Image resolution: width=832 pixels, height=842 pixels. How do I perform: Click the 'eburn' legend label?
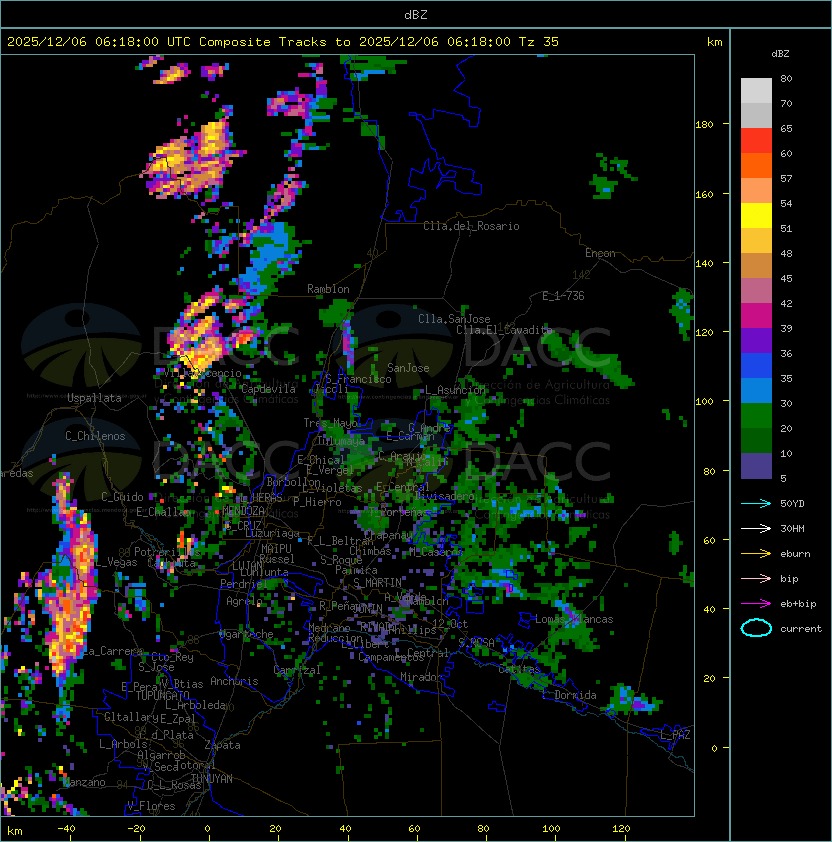[795, 554]
